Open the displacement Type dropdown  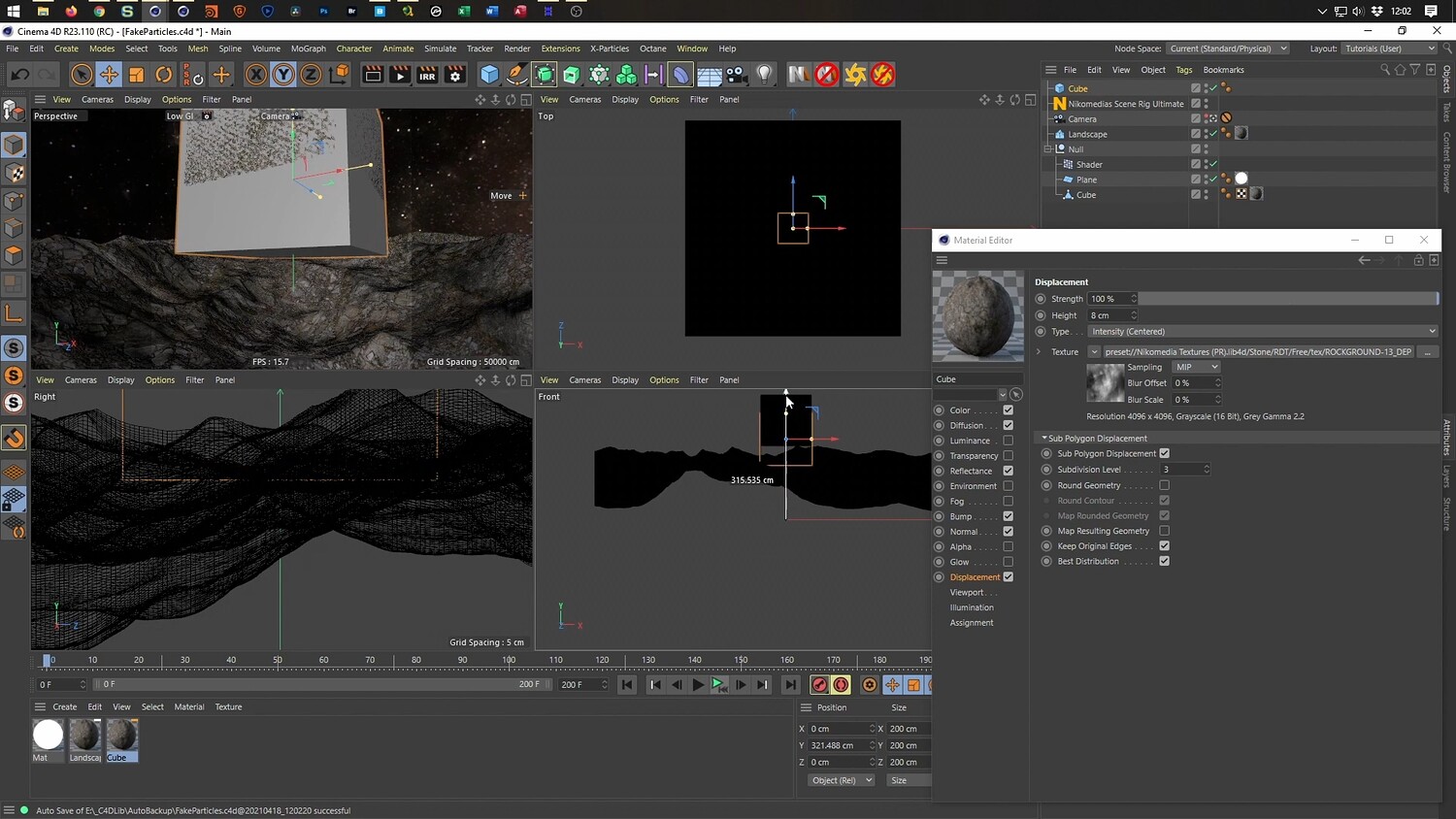(1262, 332)
